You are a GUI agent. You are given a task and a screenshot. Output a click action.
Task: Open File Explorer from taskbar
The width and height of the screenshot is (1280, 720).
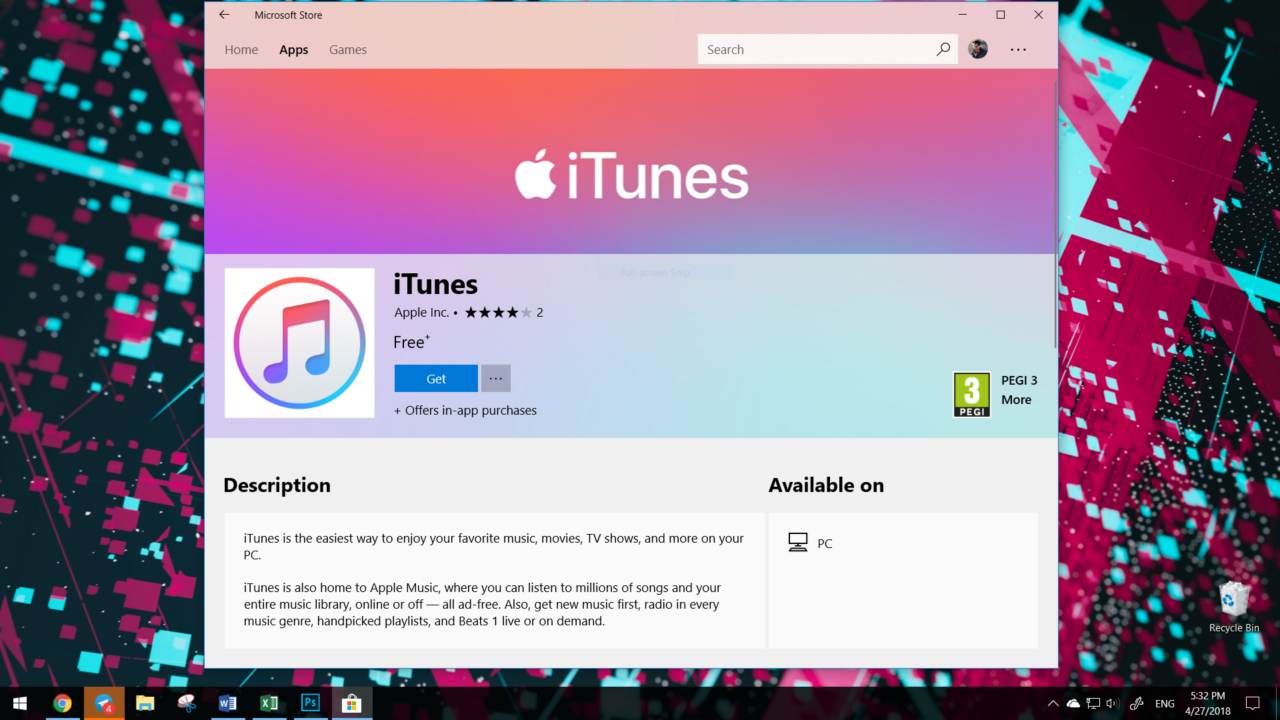tap(145, 703)
